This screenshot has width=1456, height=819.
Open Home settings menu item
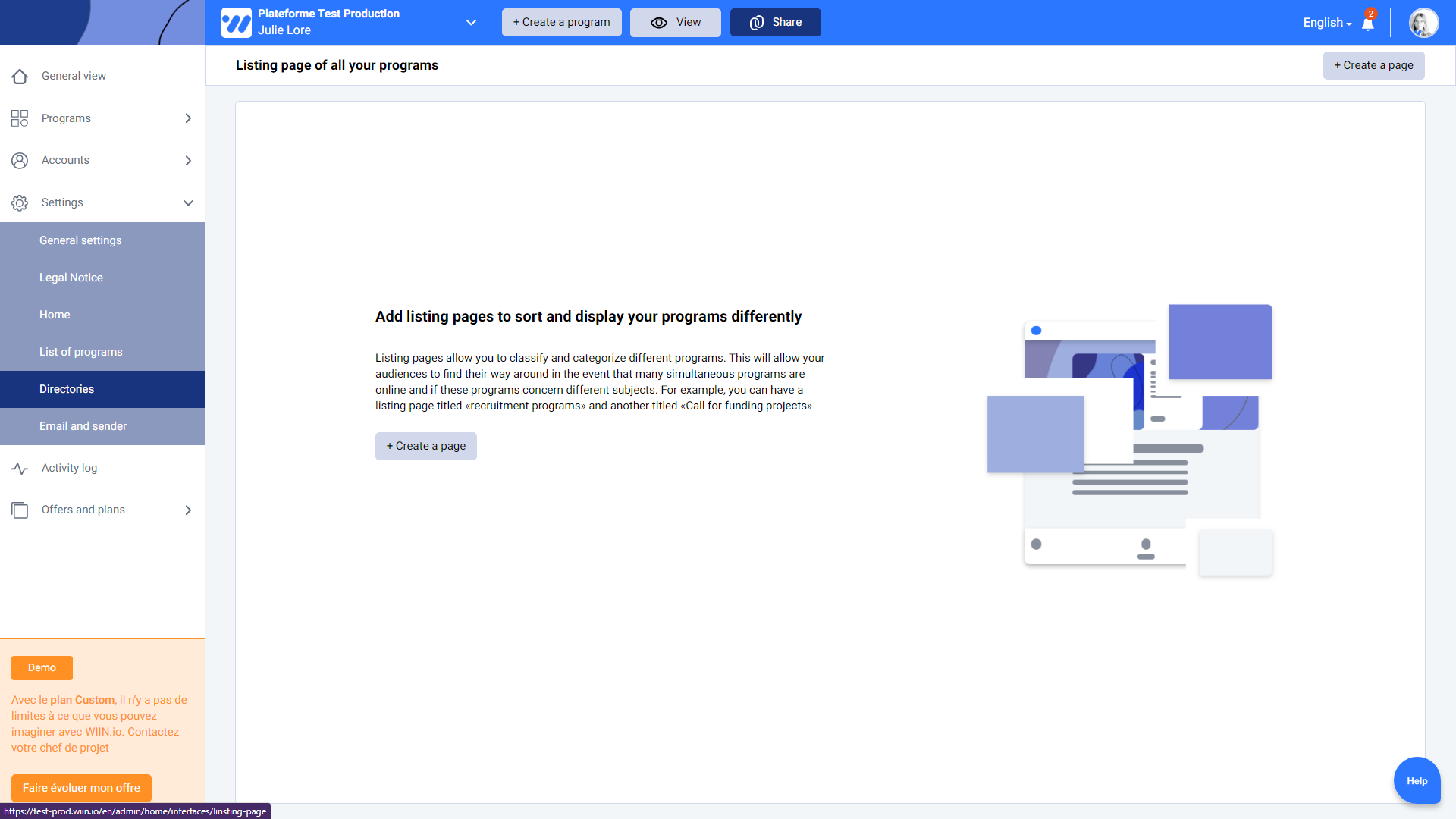[x=102, y=315]
